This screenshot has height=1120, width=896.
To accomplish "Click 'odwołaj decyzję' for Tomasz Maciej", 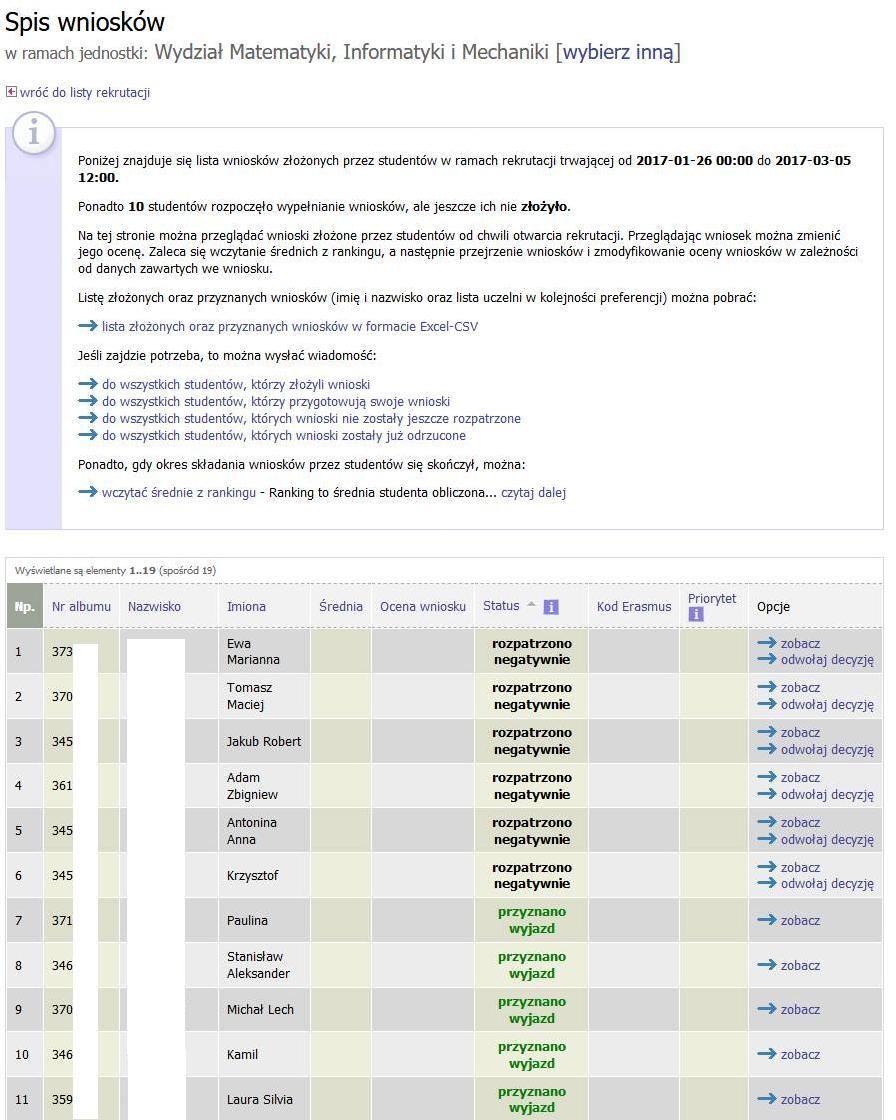I will [827, 705].
